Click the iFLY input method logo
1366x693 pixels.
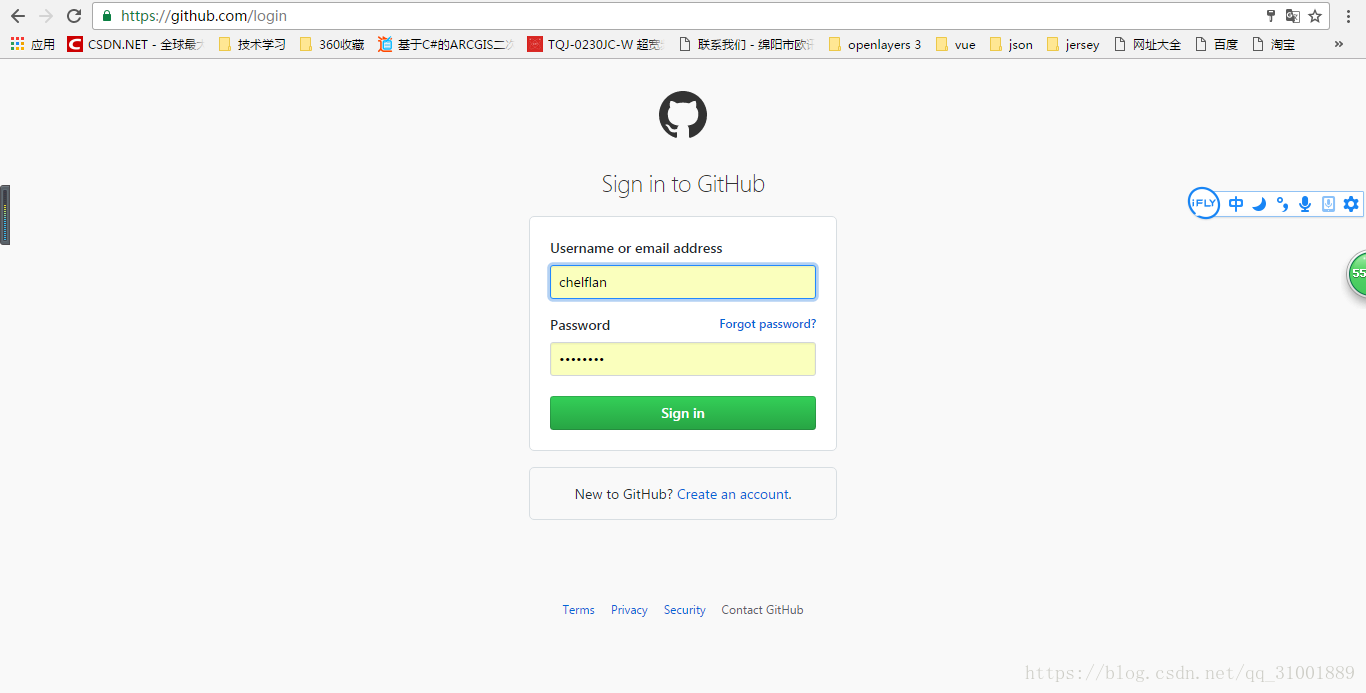point(1204,203)
